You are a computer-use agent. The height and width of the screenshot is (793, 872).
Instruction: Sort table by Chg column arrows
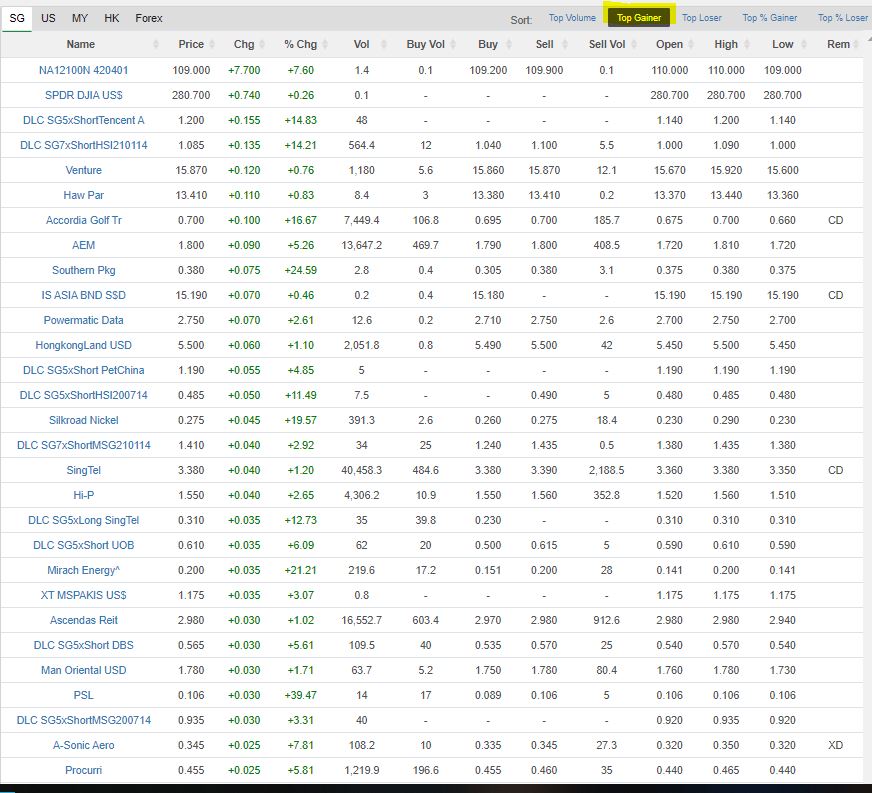(262, 44)
